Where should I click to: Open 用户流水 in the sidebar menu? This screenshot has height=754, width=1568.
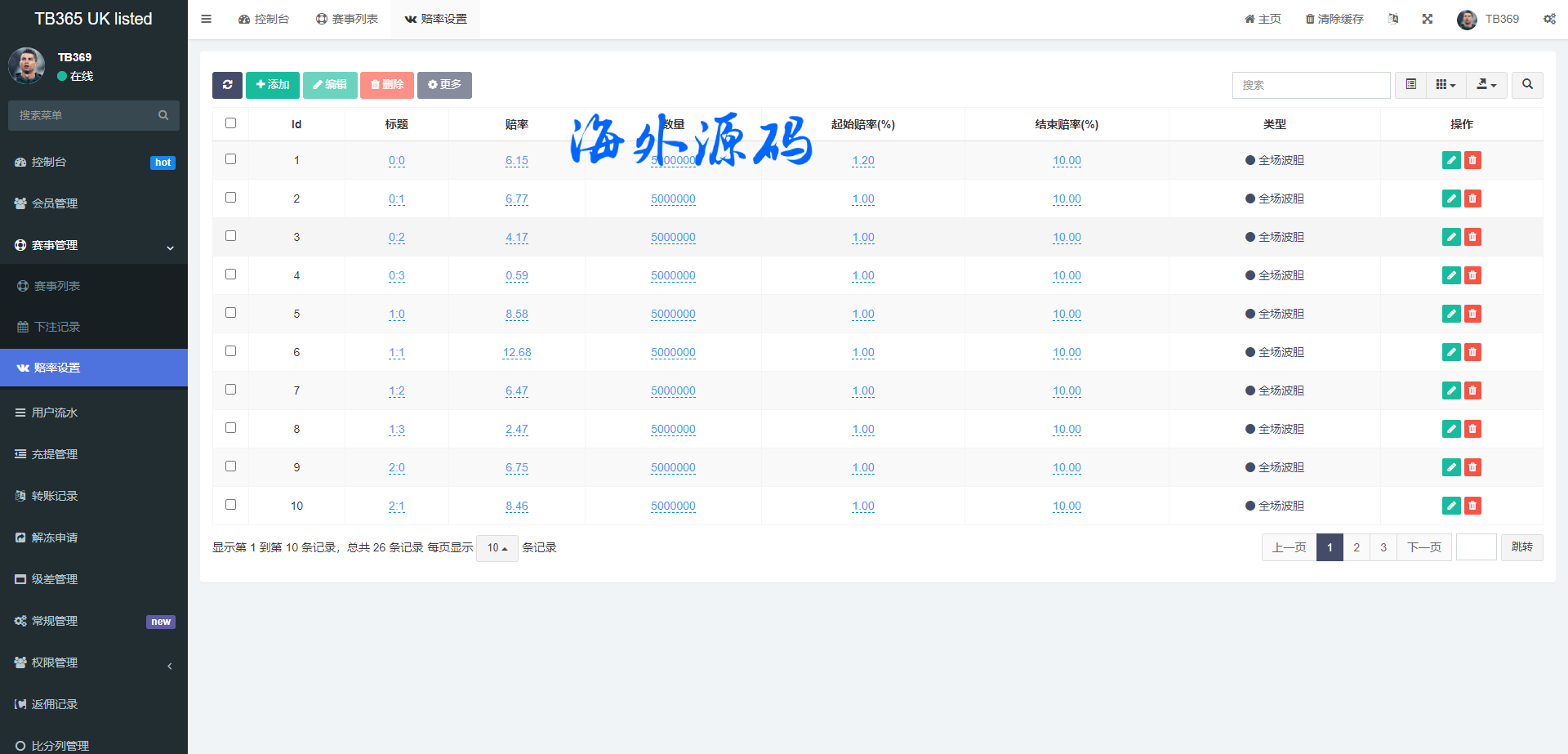point(55,413)
